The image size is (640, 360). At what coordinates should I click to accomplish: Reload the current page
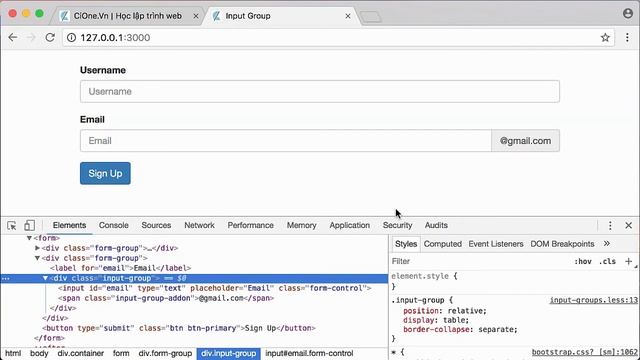(50, 38)
